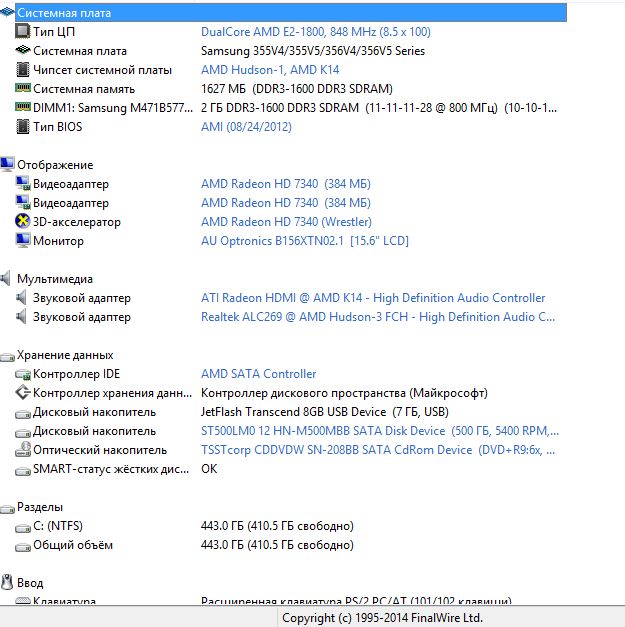Viewport: 625px width, 627px height.
Task: Click the storage controller icon beside Контроллер хранения данн...
Action: click(22, 392)
